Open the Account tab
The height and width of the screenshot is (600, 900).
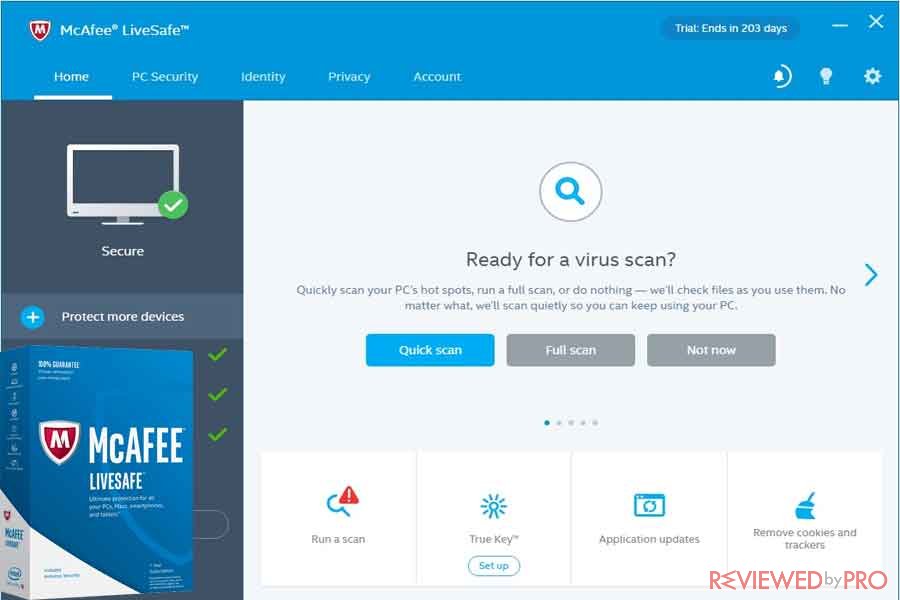[437, 77]
